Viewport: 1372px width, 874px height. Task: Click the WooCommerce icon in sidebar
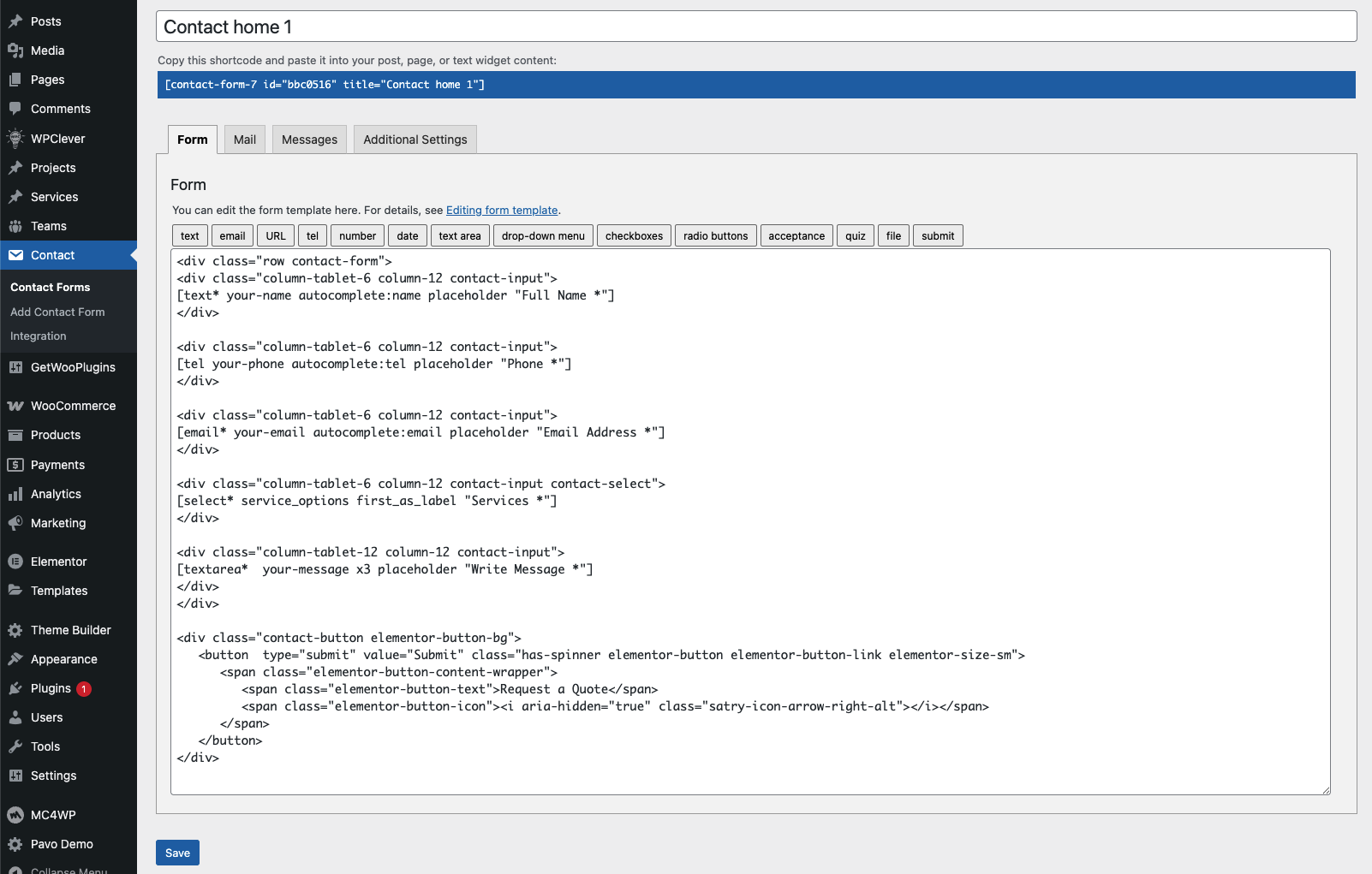[15, 406]
